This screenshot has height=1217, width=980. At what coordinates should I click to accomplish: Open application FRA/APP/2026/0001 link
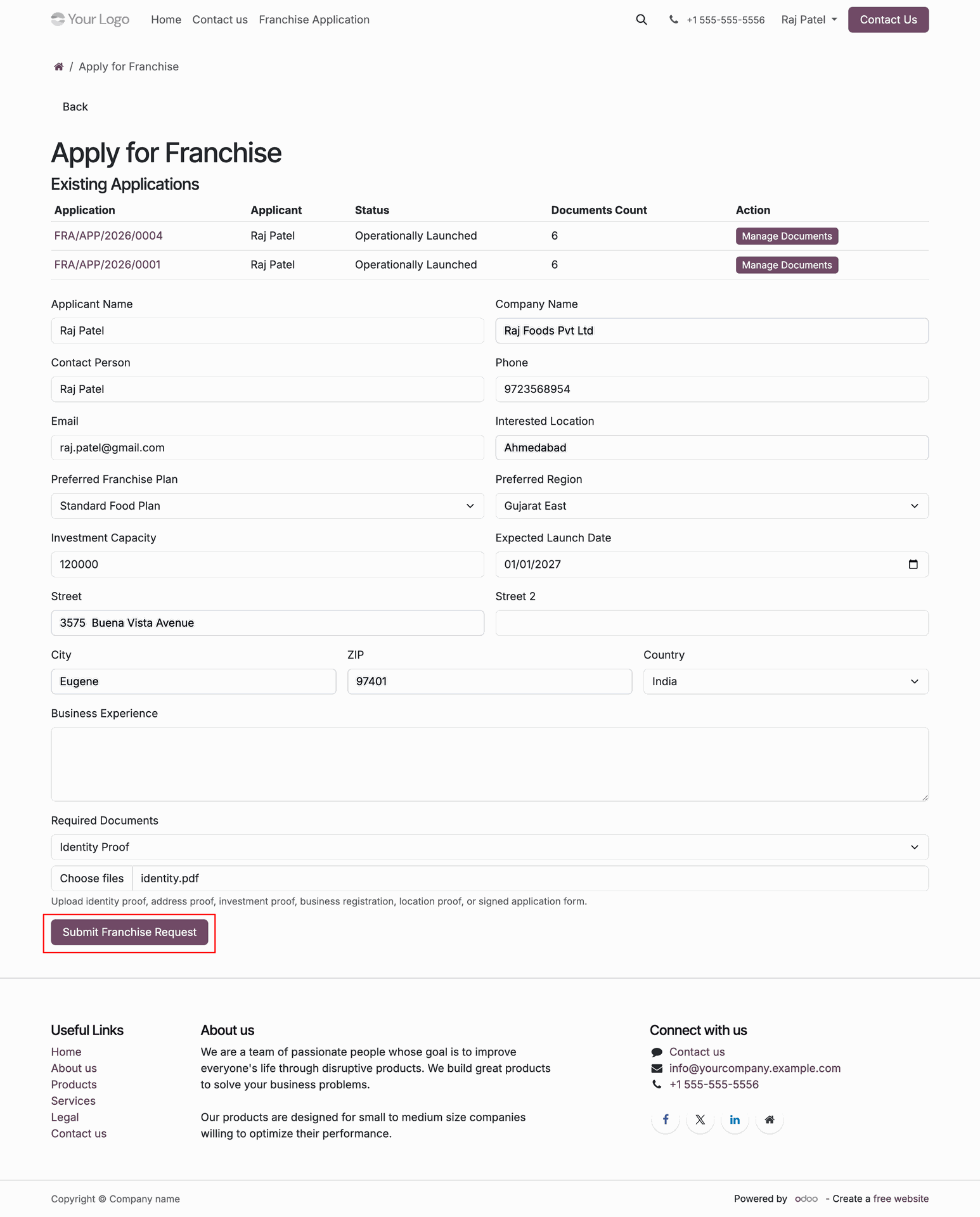[107, 264]
